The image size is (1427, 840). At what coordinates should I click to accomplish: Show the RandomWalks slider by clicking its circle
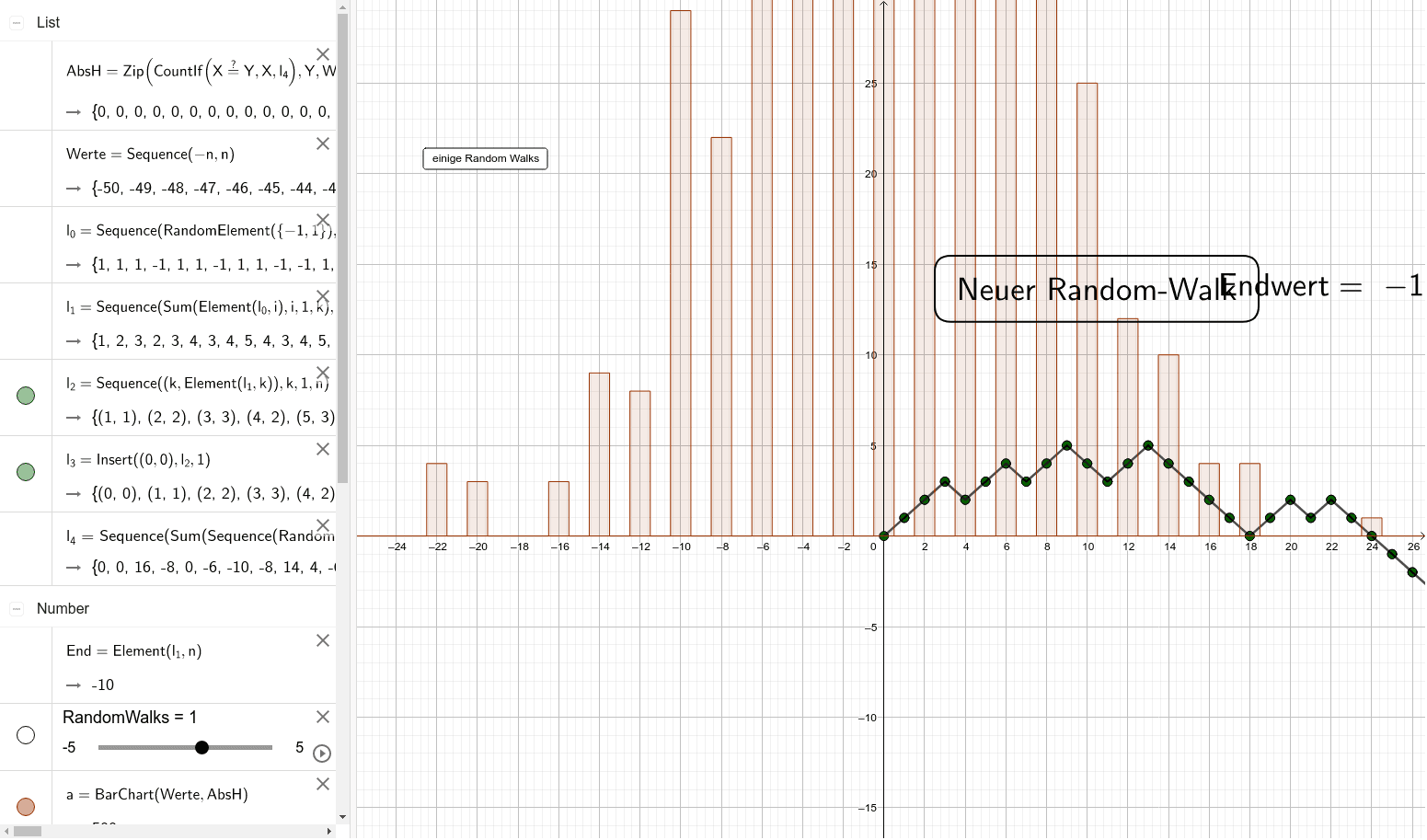pos(25,734)
